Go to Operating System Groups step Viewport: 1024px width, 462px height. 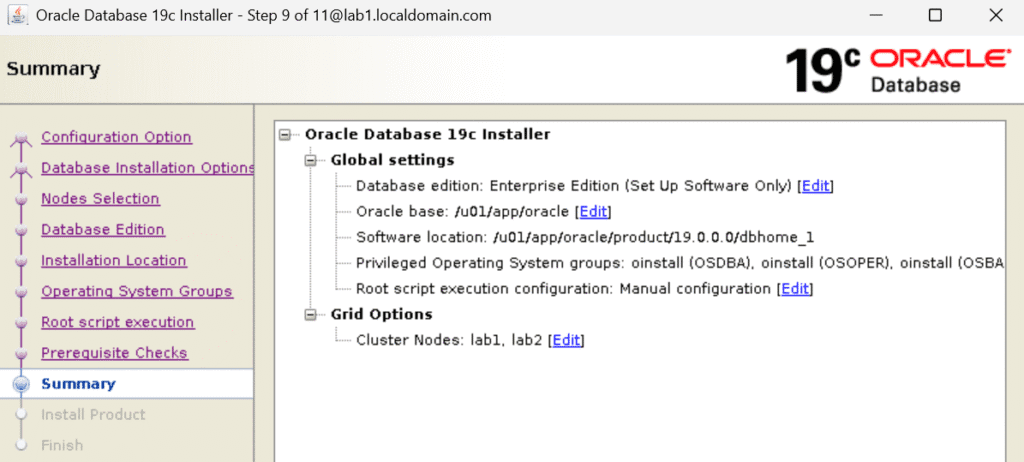point(136,291)
